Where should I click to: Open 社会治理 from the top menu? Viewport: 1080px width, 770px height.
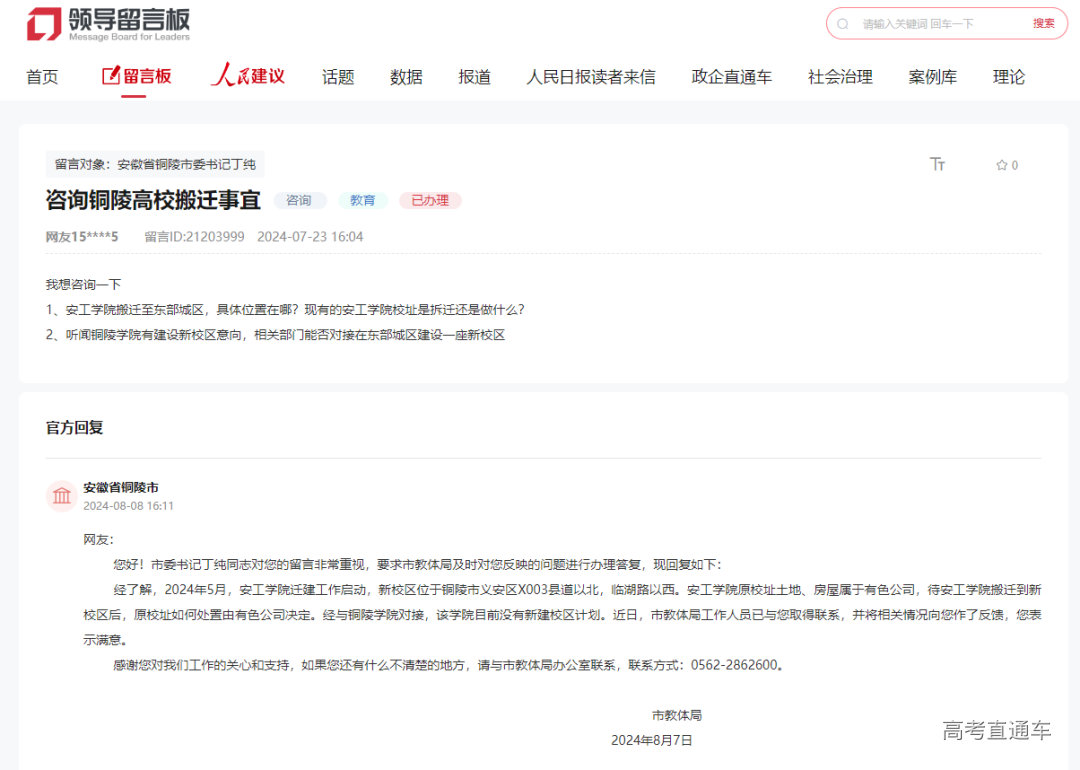coord(840,76)
